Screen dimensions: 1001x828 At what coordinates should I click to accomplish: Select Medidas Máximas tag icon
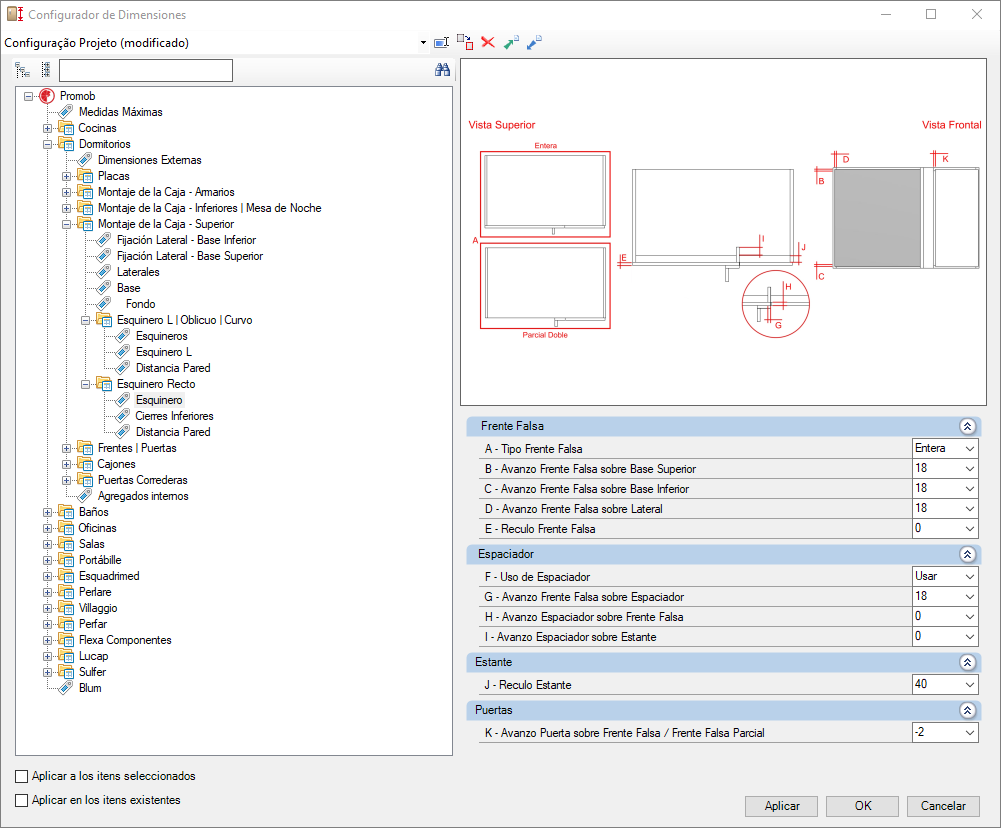(66, 112)
